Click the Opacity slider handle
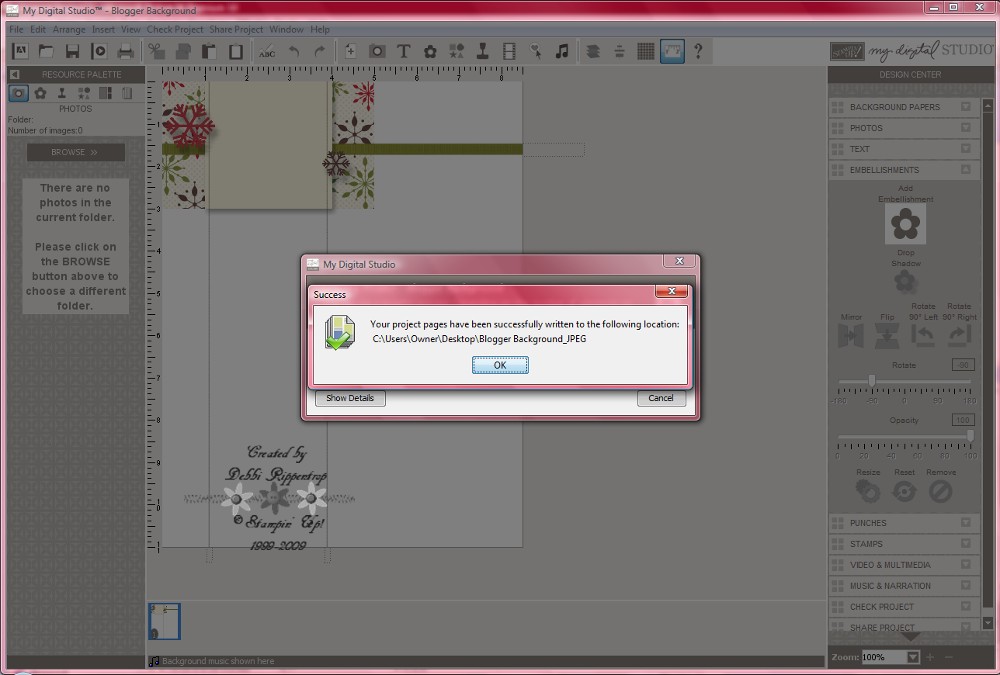Image resolution: width=1000 pixels, height=675 pixels. 970,436
